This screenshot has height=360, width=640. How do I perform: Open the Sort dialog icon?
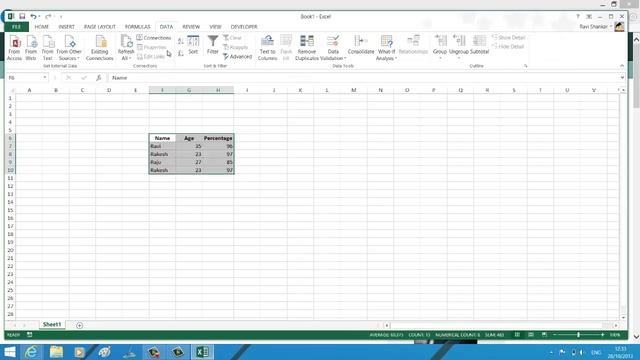(193, 45)
